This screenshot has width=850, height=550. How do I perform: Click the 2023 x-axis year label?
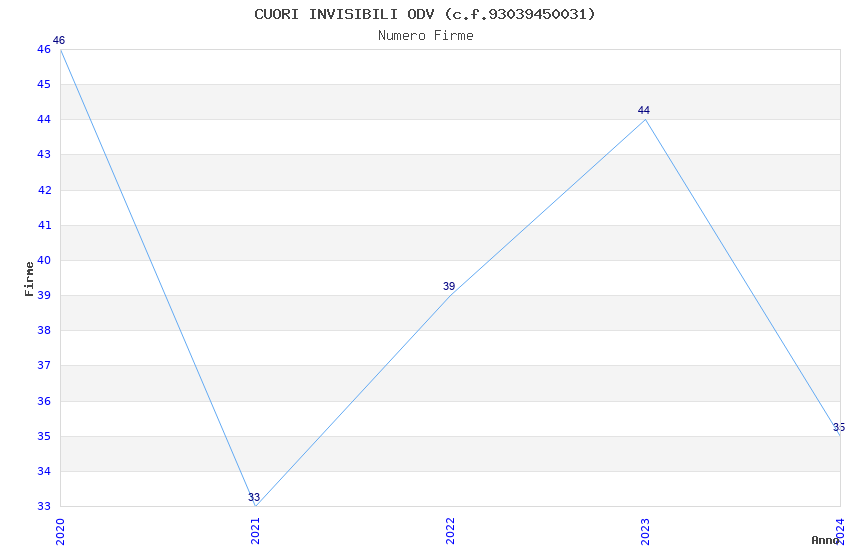[645, 531]
